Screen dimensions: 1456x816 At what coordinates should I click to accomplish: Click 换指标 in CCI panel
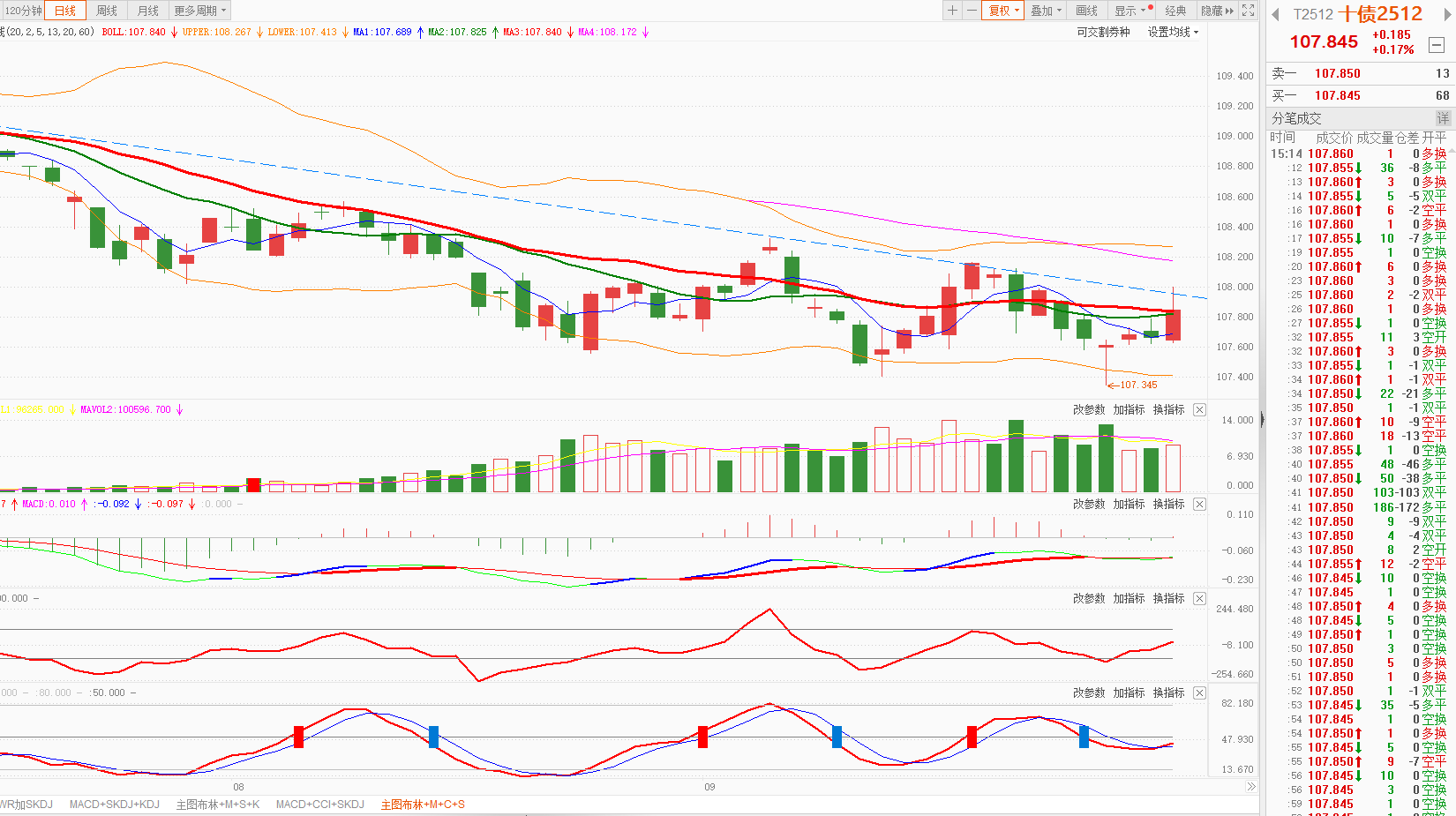tap(1168, 598)
